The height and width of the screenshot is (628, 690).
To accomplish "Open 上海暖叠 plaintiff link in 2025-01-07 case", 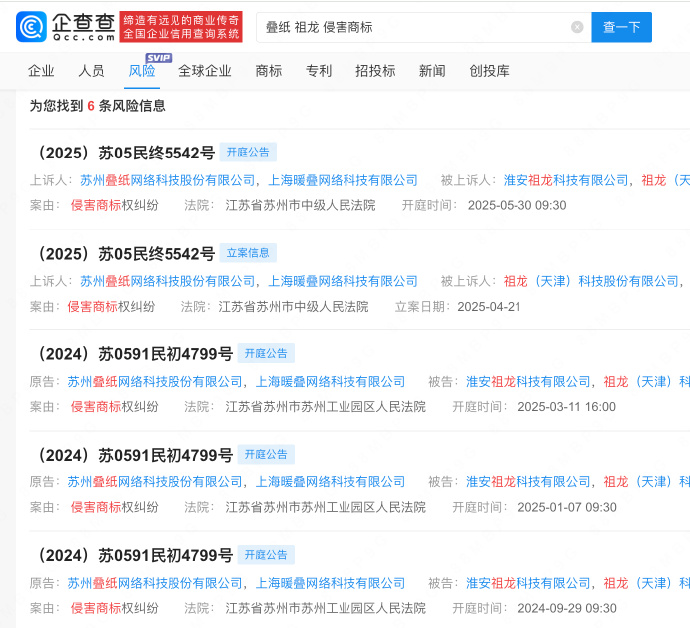I will click(330, 482).
